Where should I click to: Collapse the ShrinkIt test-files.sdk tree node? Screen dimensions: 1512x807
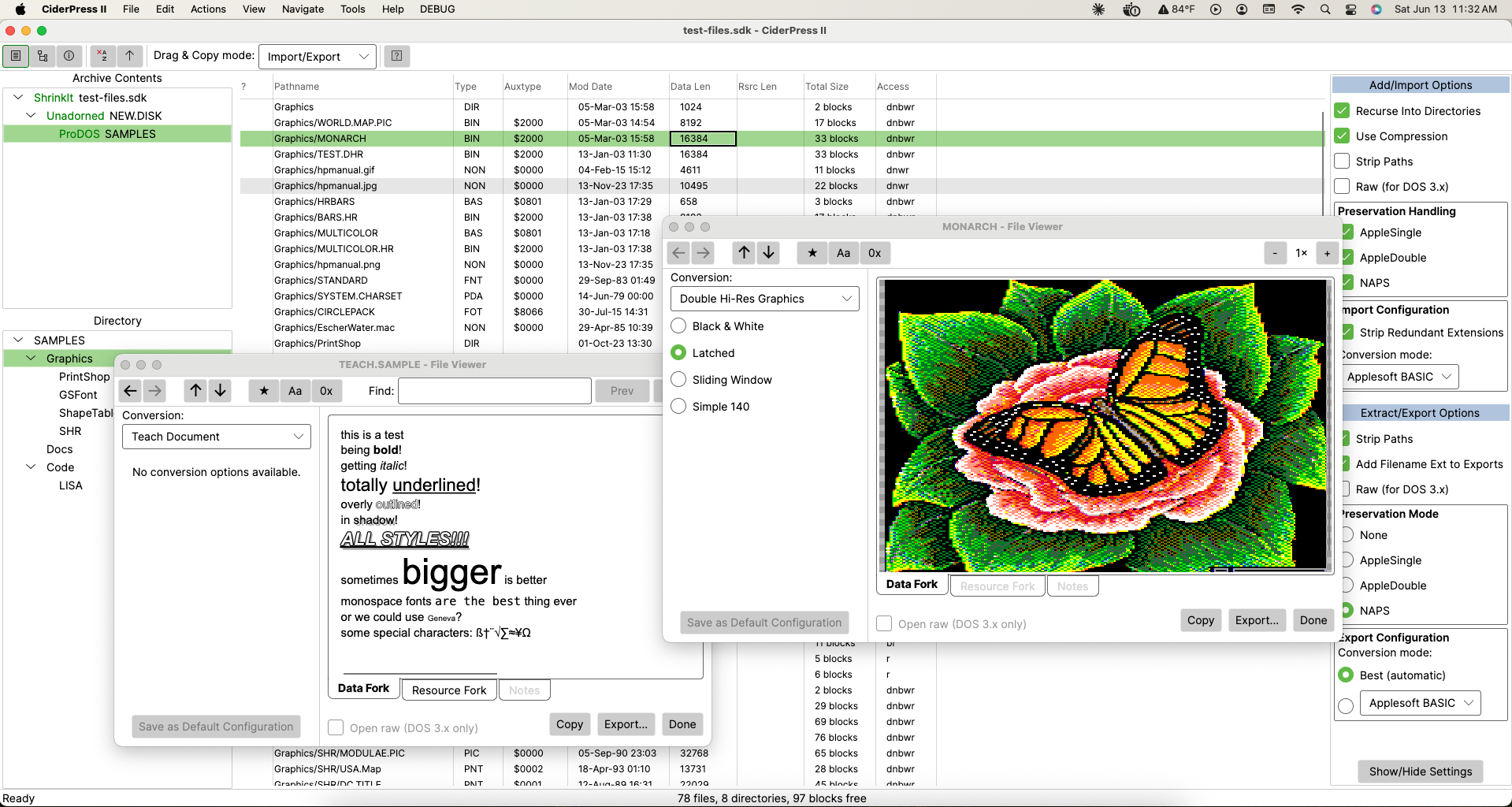coord(18,98)
